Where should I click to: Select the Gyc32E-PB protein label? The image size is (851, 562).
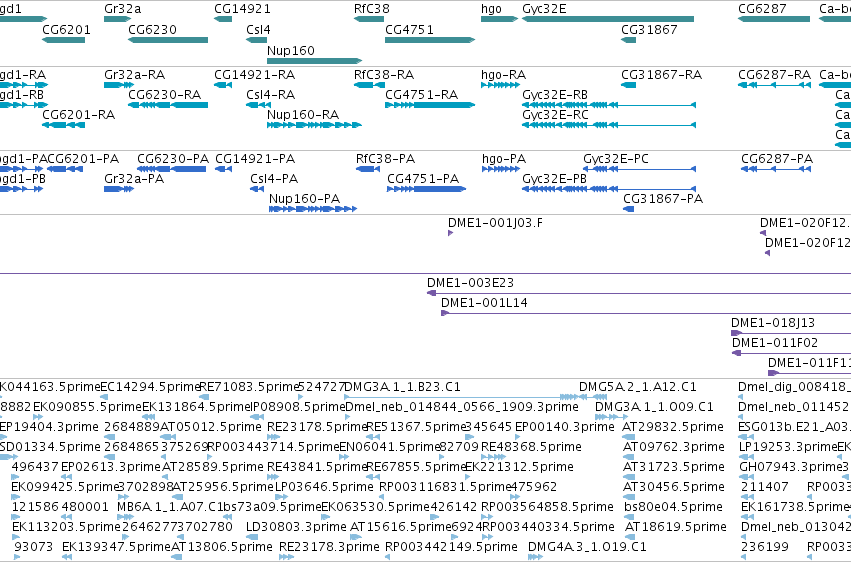555,178
